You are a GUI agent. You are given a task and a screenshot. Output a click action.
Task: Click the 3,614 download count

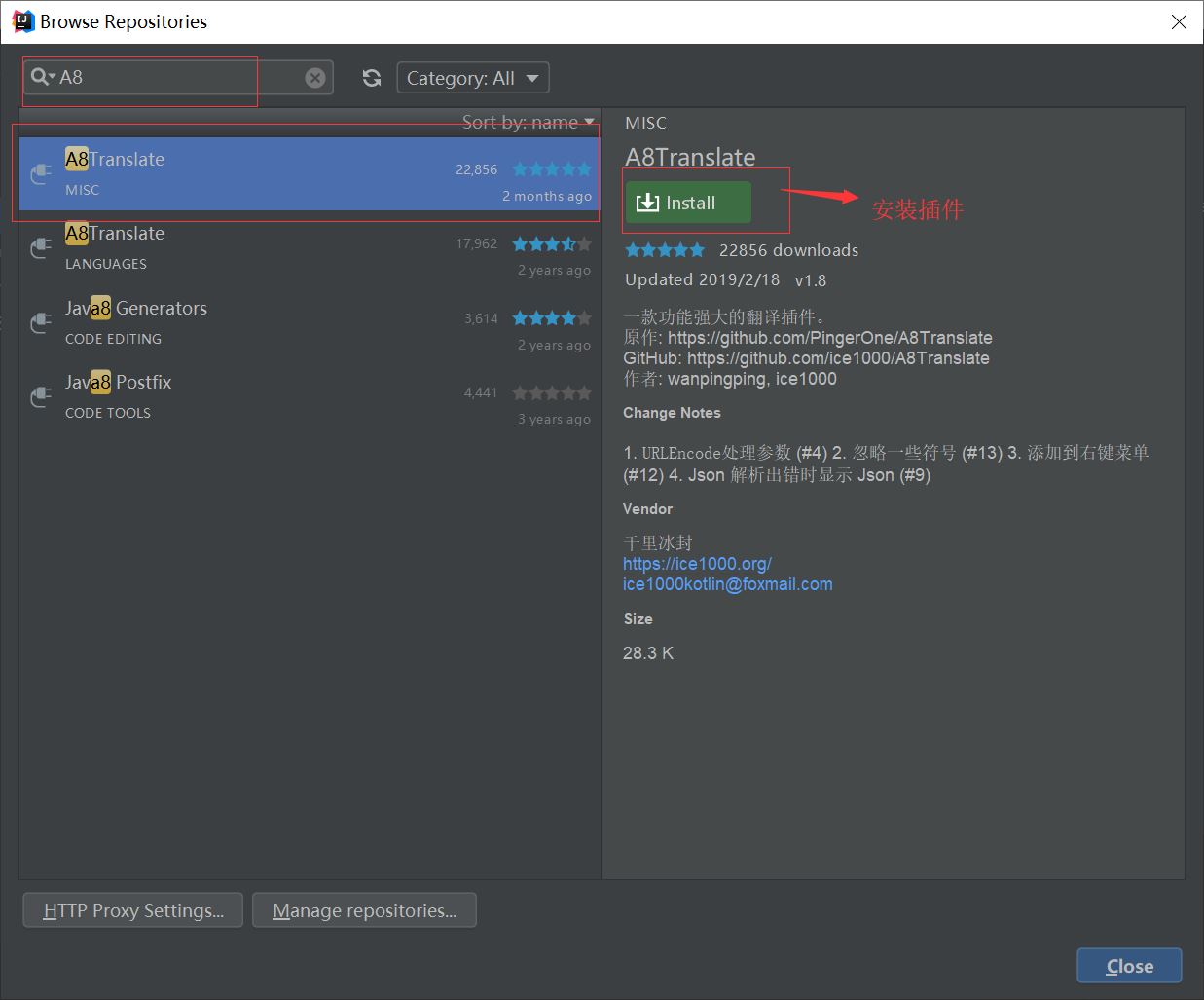pos(481,318)
